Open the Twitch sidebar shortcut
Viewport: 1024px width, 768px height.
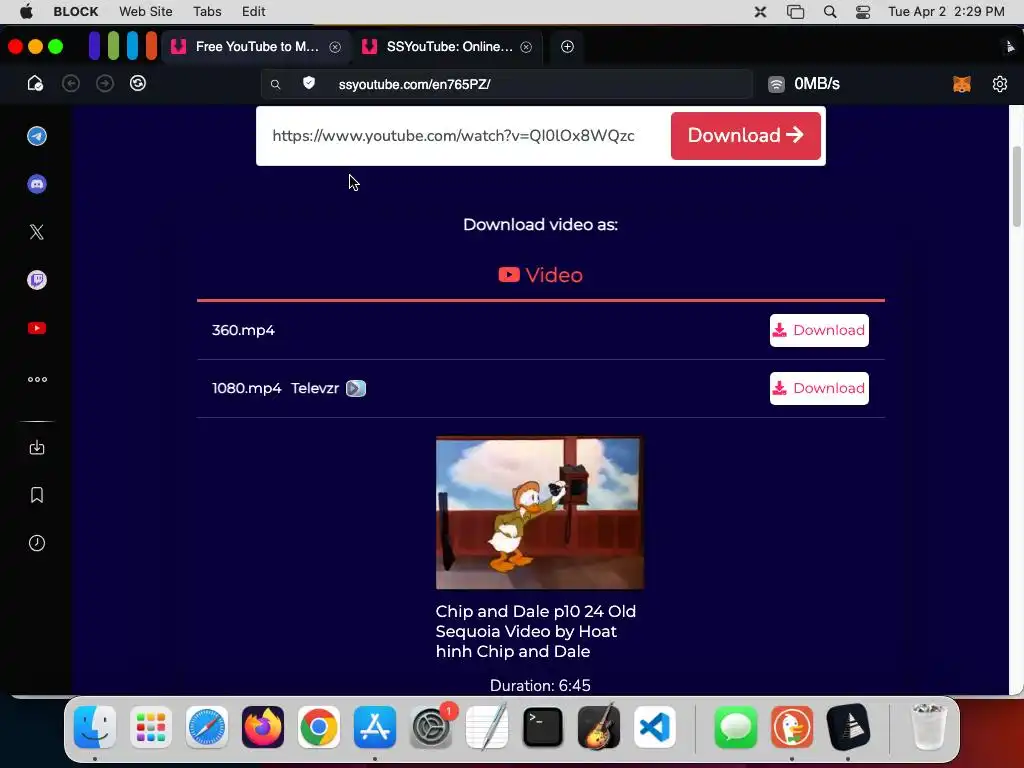(x=37, y=280)
